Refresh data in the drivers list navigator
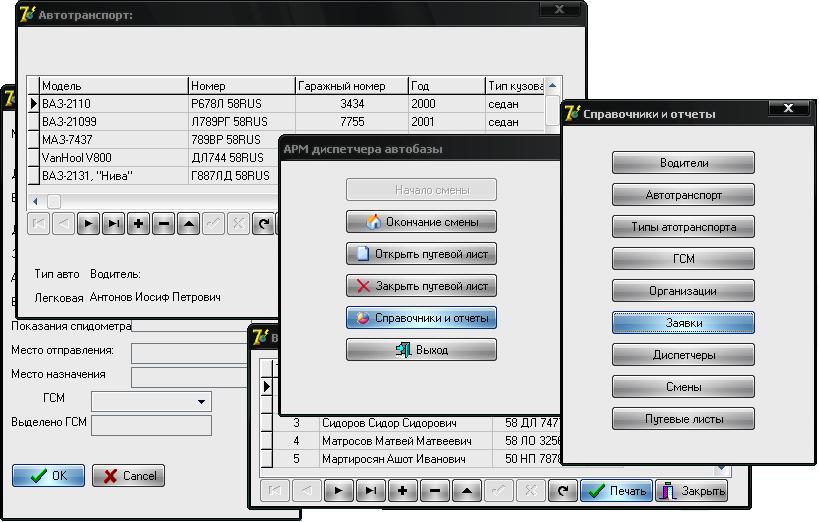 (x=564, y=491)
